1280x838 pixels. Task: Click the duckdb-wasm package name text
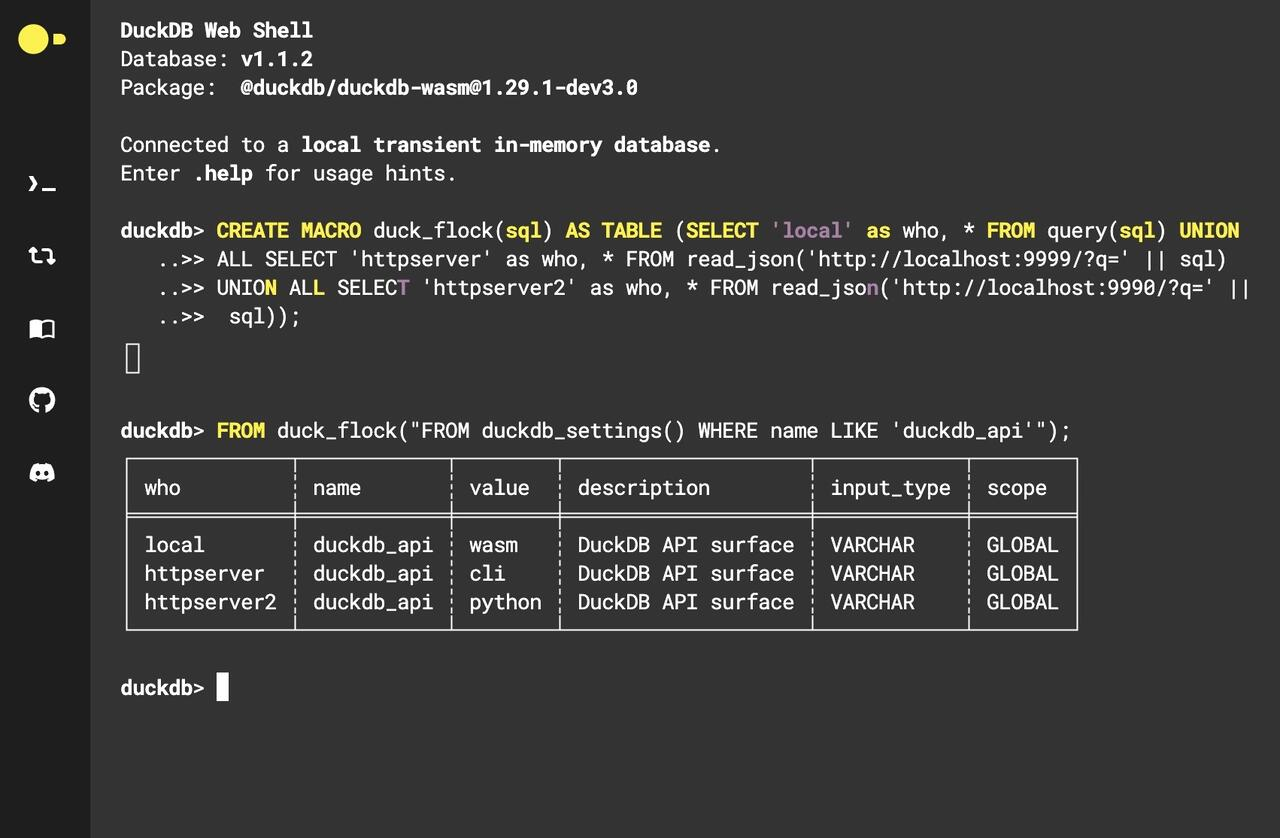point(439,88)
